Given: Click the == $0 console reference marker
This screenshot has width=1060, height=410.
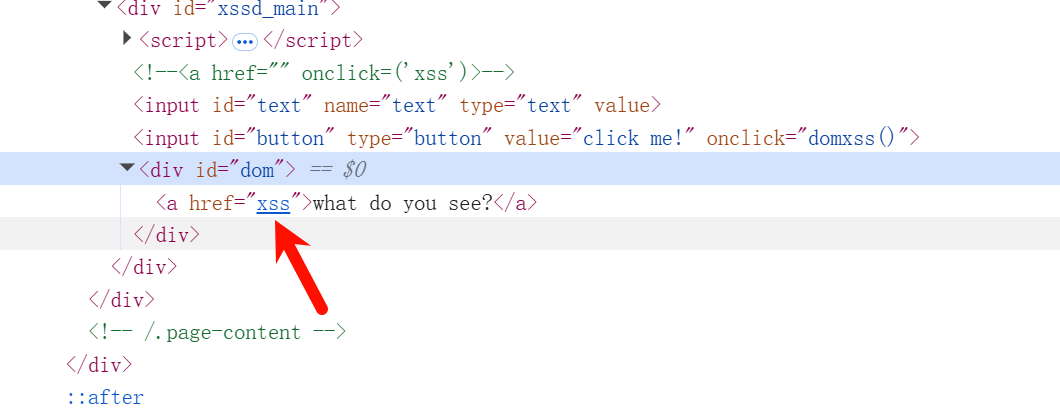Looking at the screenshot, I should click(x=337, y=170).
